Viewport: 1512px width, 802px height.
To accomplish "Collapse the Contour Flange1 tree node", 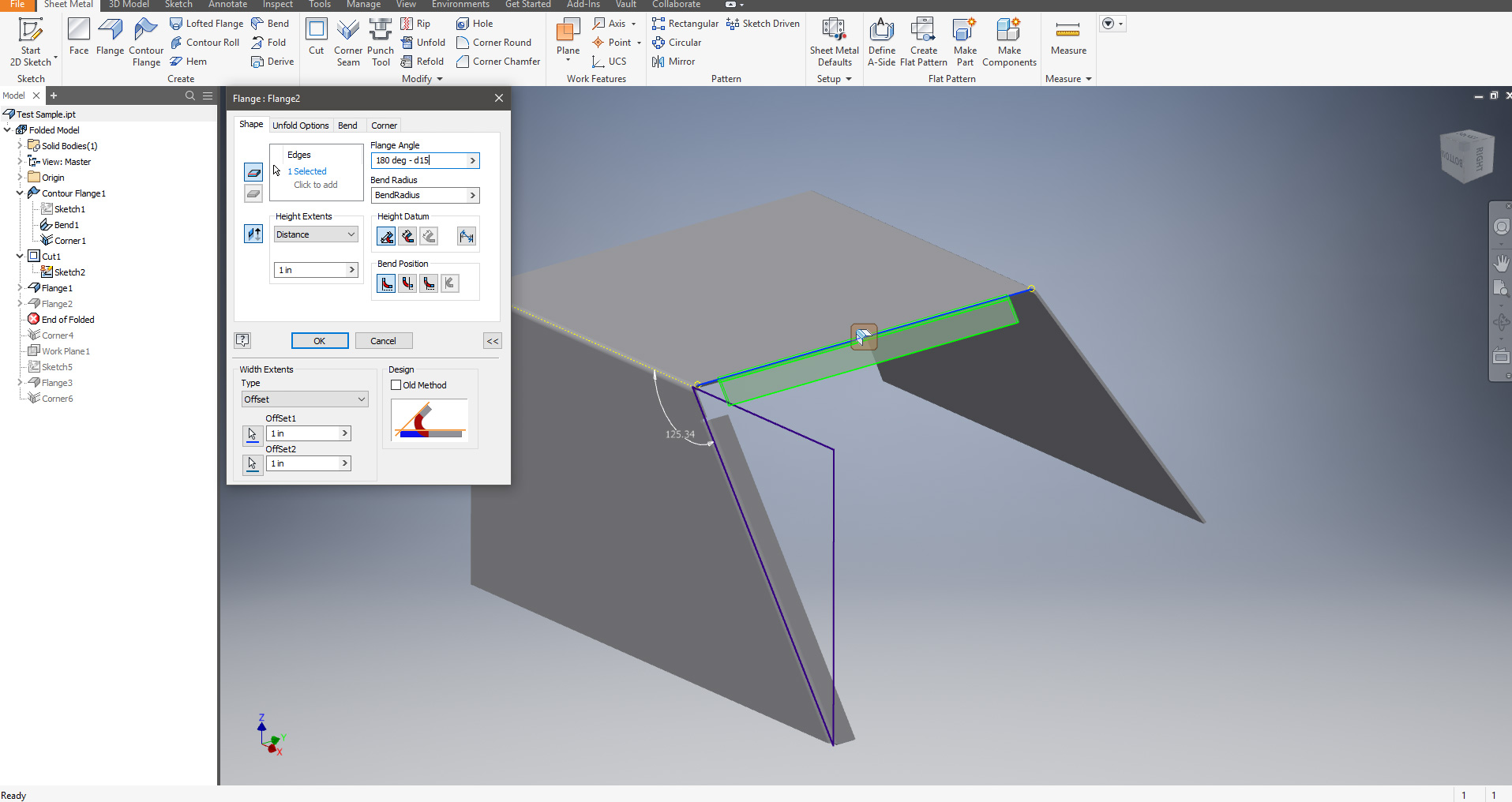I will tap(18, 193).
